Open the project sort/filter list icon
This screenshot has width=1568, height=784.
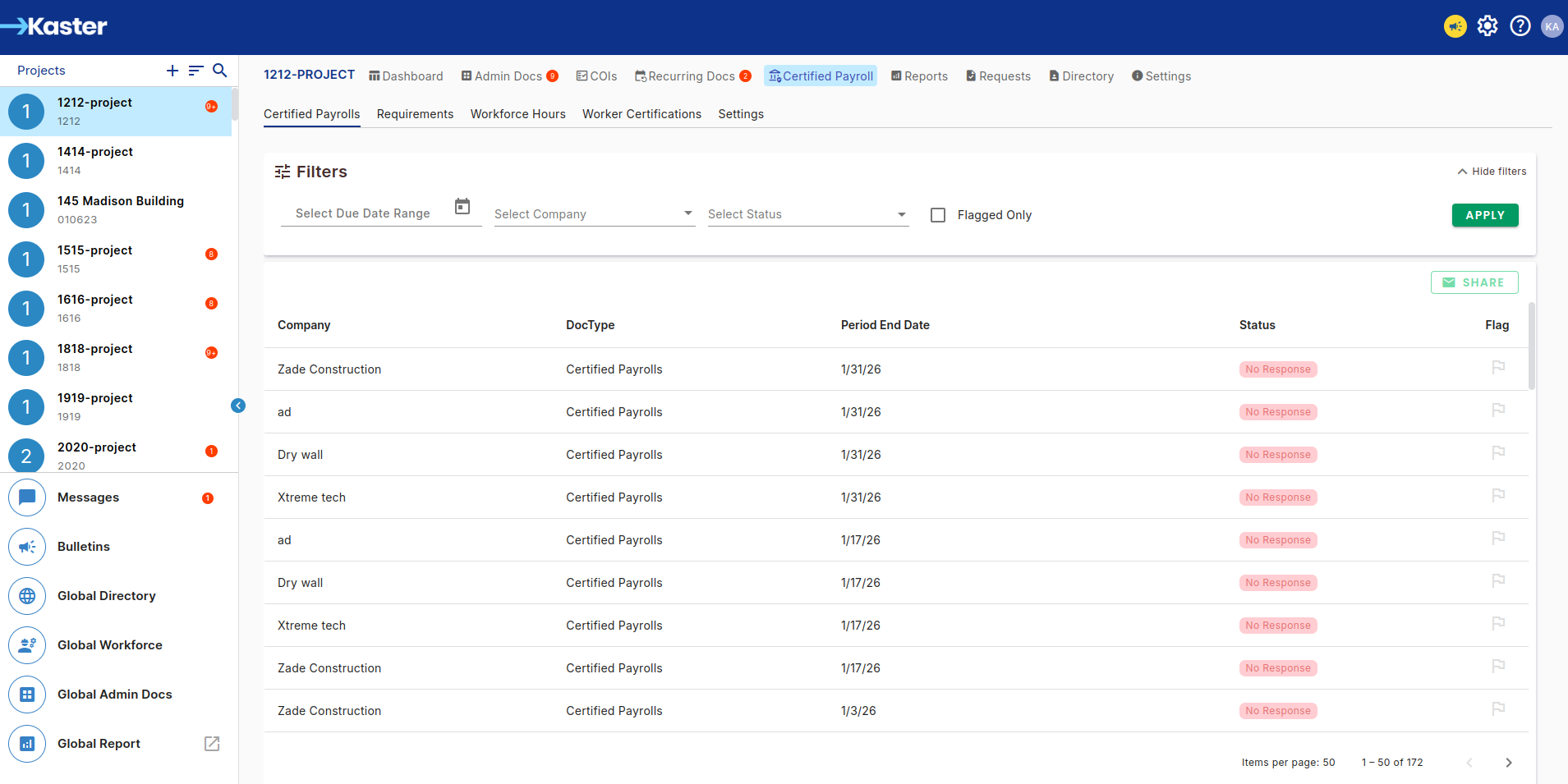coord(195,71)
